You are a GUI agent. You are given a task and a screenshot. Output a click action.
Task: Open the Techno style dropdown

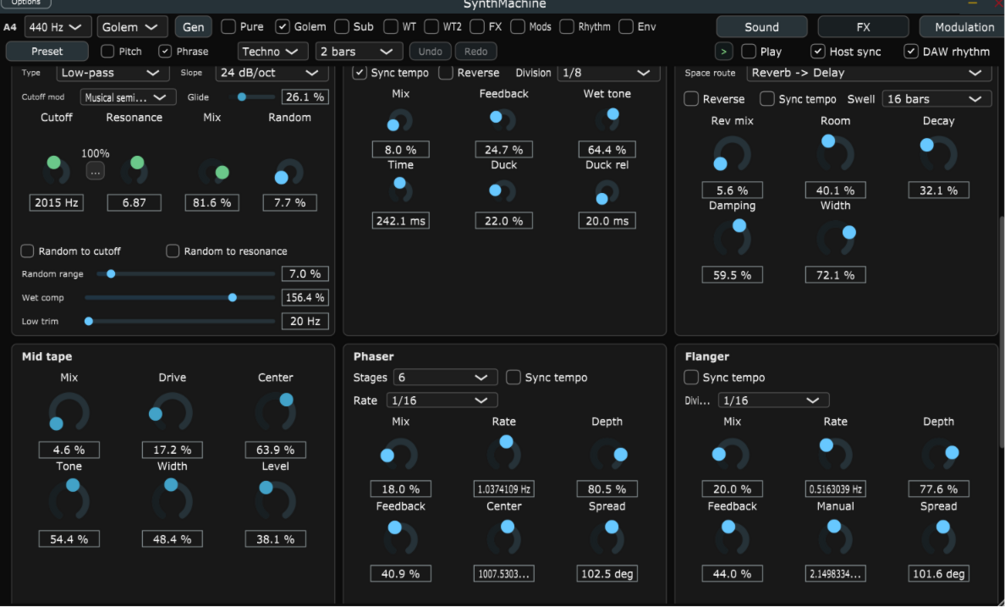[x=270, y=51]
